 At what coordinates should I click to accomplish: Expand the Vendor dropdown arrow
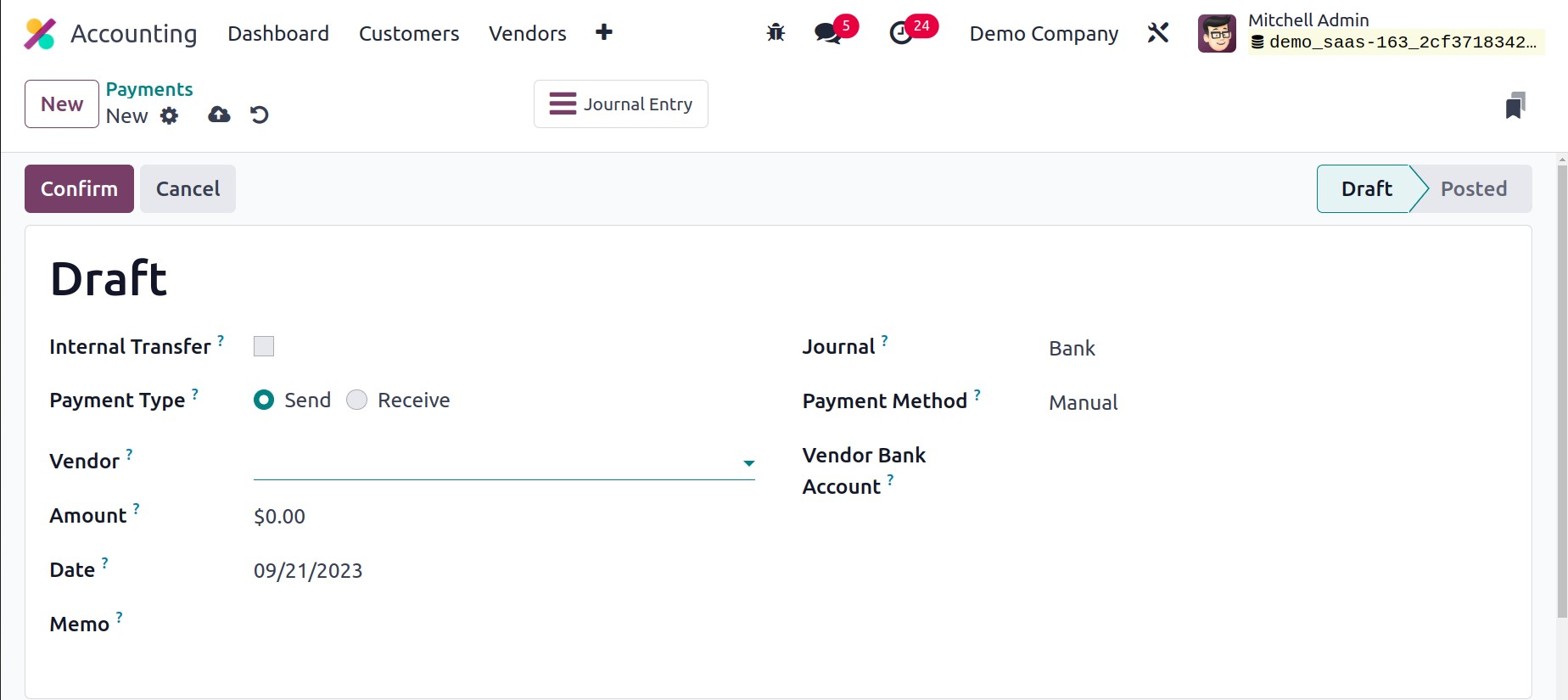point(748,463)
